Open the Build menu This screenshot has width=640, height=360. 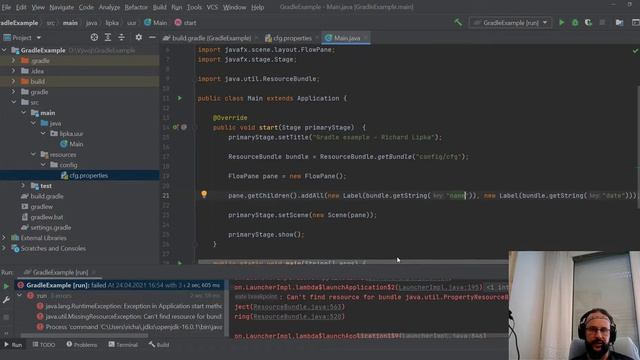click(x=160, y=7)
